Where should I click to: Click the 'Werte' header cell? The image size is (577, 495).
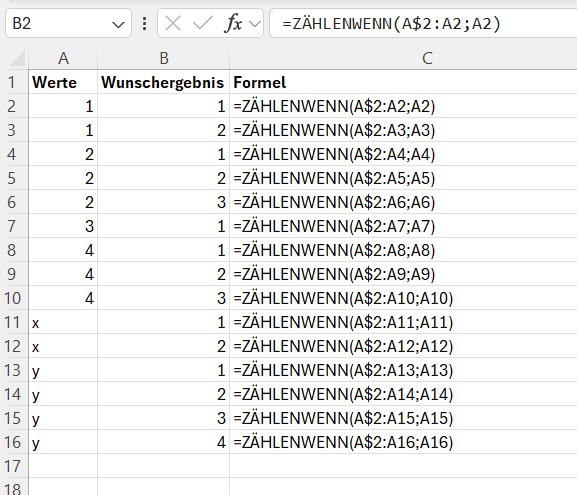pos(63,82)
